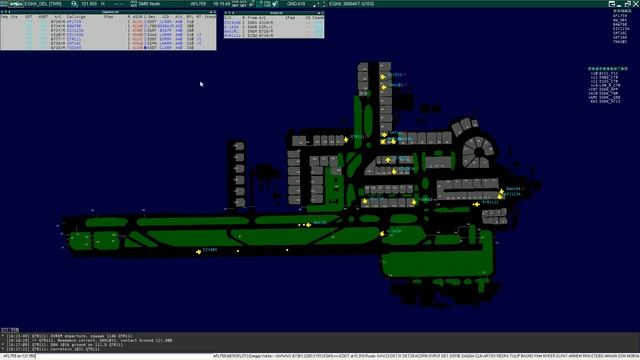This screenshot has height=360, width=640.
Task: Select LON_S_CTR in the controller list
Action: click(x=605, y=85)
